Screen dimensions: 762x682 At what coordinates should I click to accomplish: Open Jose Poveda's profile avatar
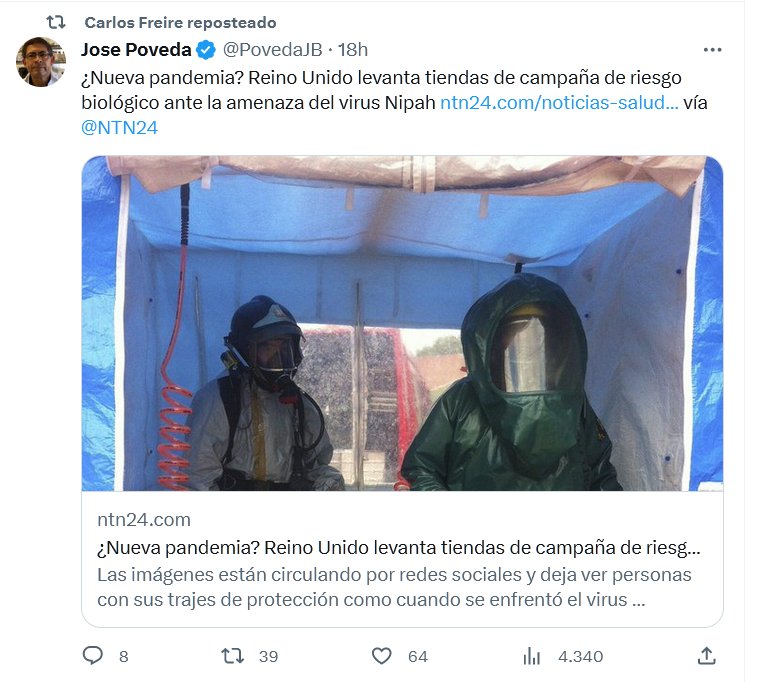[41, 62]
